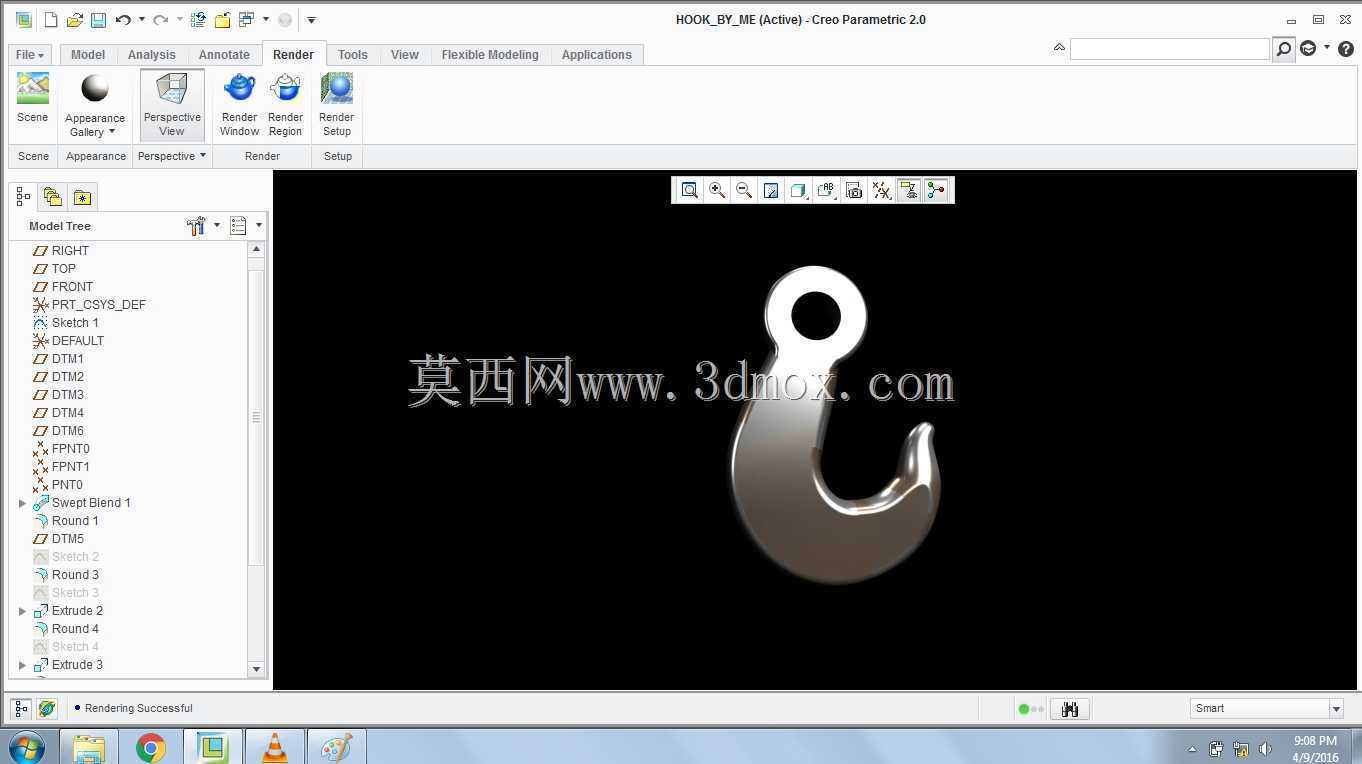
Task: Expand the Perspective group dropdown
Action: [x=172, y=156]
